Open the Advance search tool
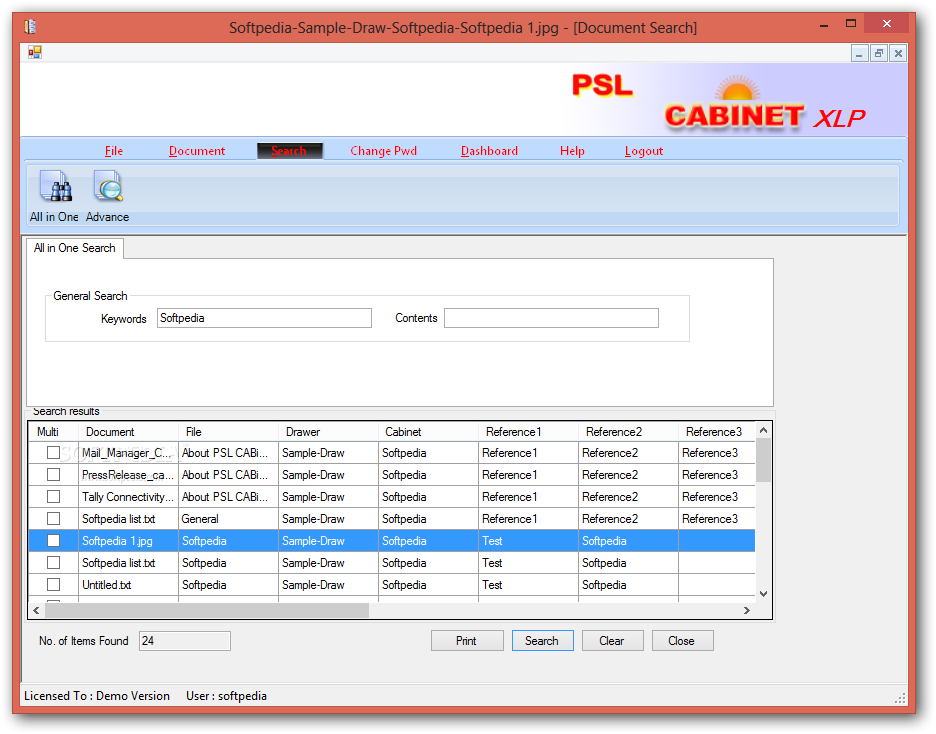936x734 pixels. [107, 195]
